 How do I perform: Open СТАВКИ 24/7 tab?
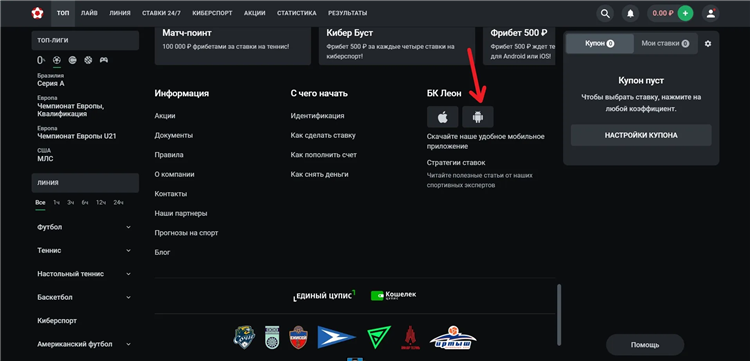pyautogui.click(x=161, y=13)
